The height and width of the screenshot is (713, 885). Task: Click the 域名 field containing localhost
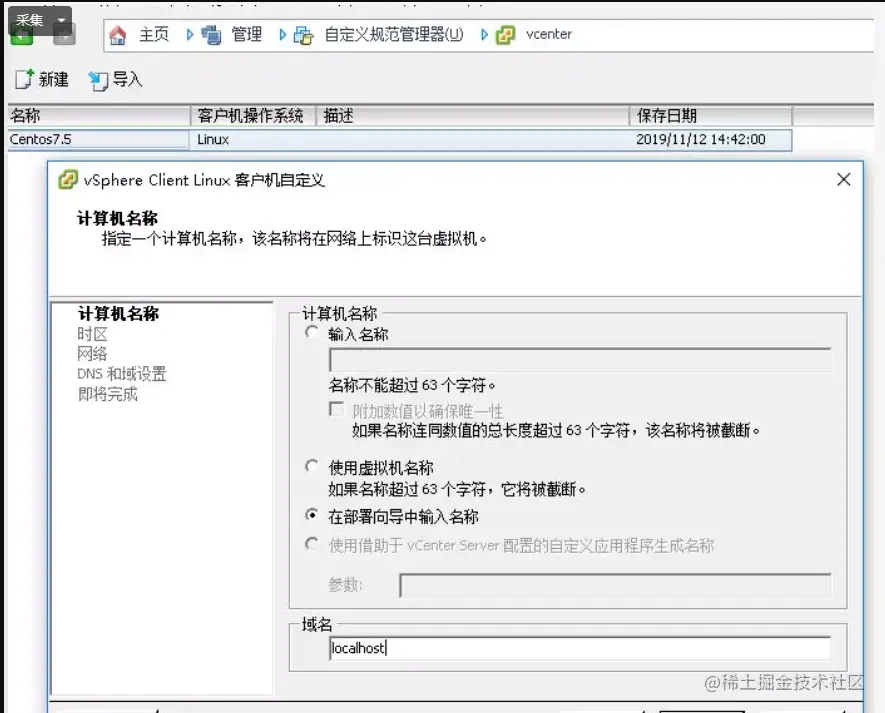(x=580, y=648)
